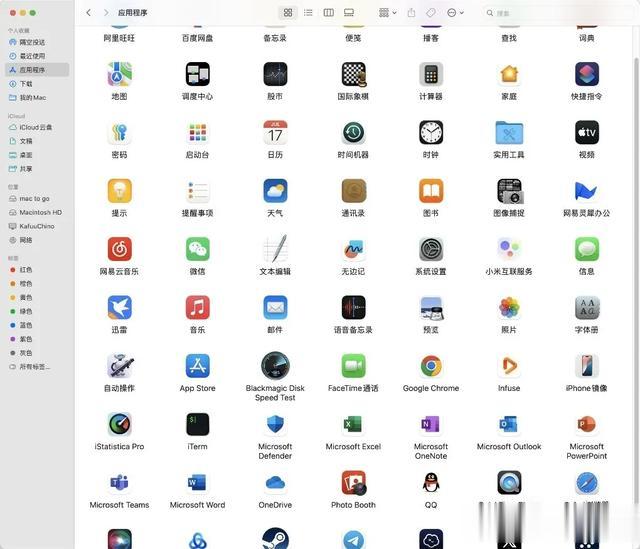This screenshot has width=640, height=549.
Task: Switch to icon view in toolbar
Action: [x=288, y=13]
